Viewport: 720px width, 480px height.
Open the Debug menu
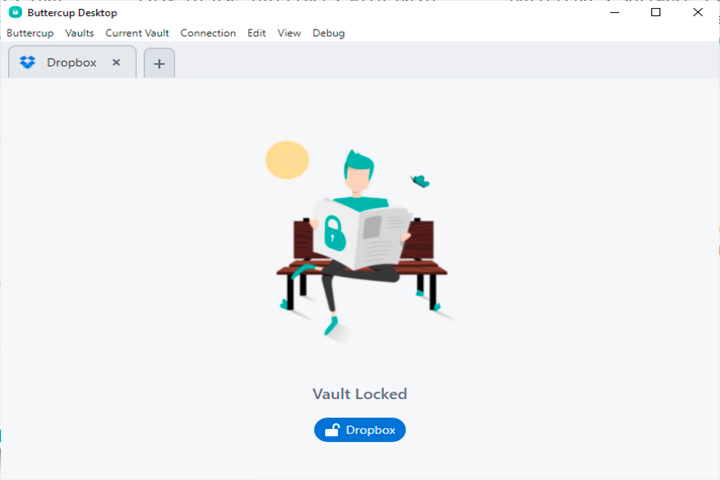coord(328,33)
